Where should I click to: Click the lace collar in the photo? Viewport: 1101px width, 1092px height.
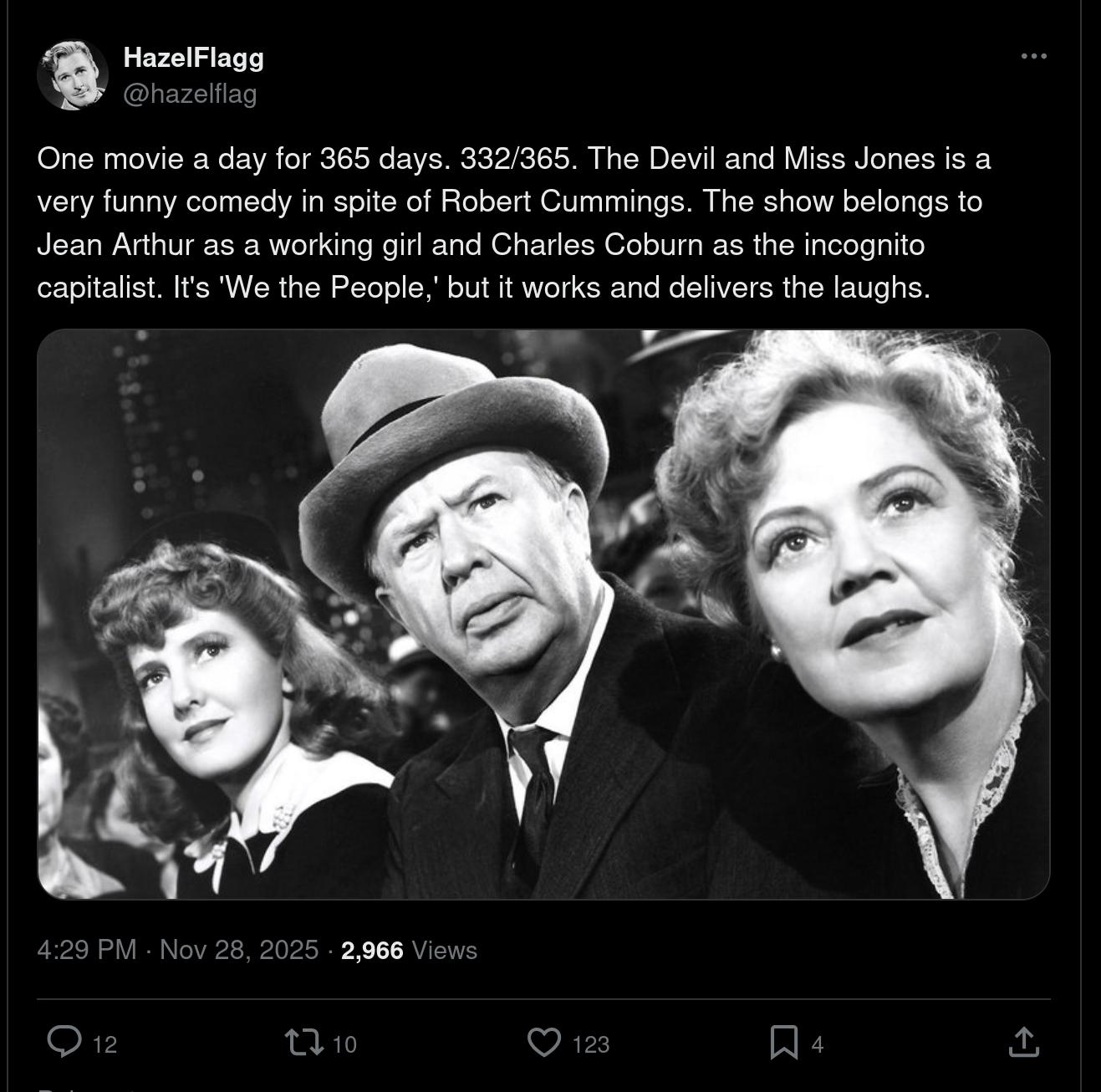coord(961,803)
